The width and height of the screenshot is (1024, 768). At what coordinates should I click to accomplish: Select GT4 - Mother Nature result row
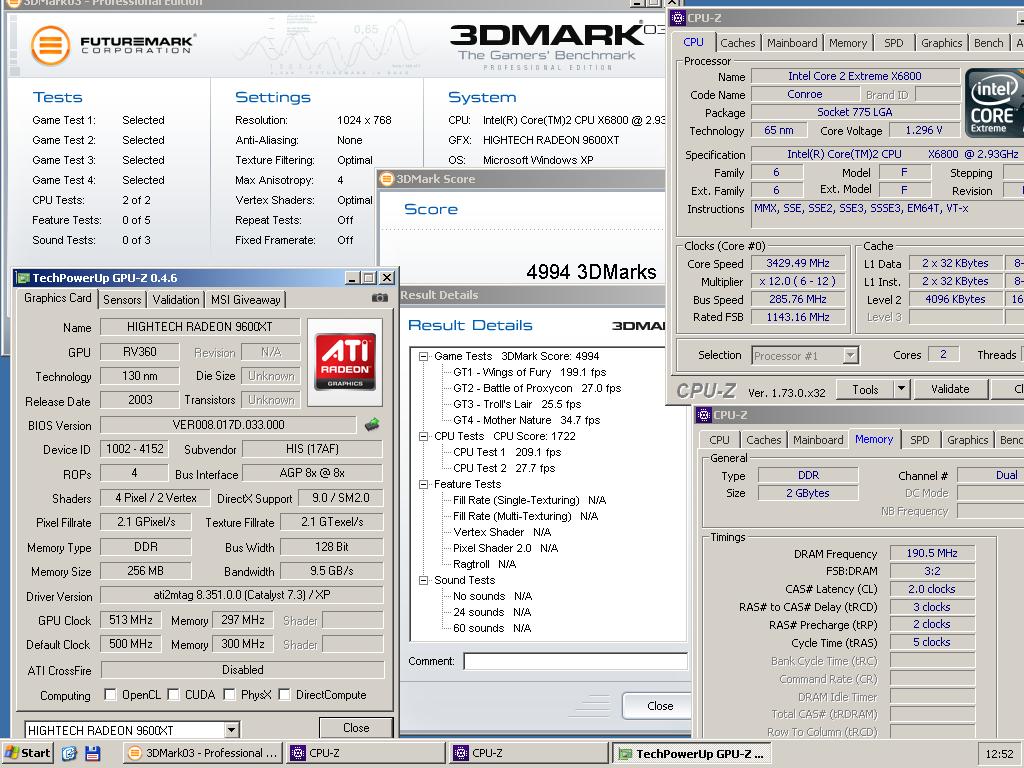(x=526, y=420)
